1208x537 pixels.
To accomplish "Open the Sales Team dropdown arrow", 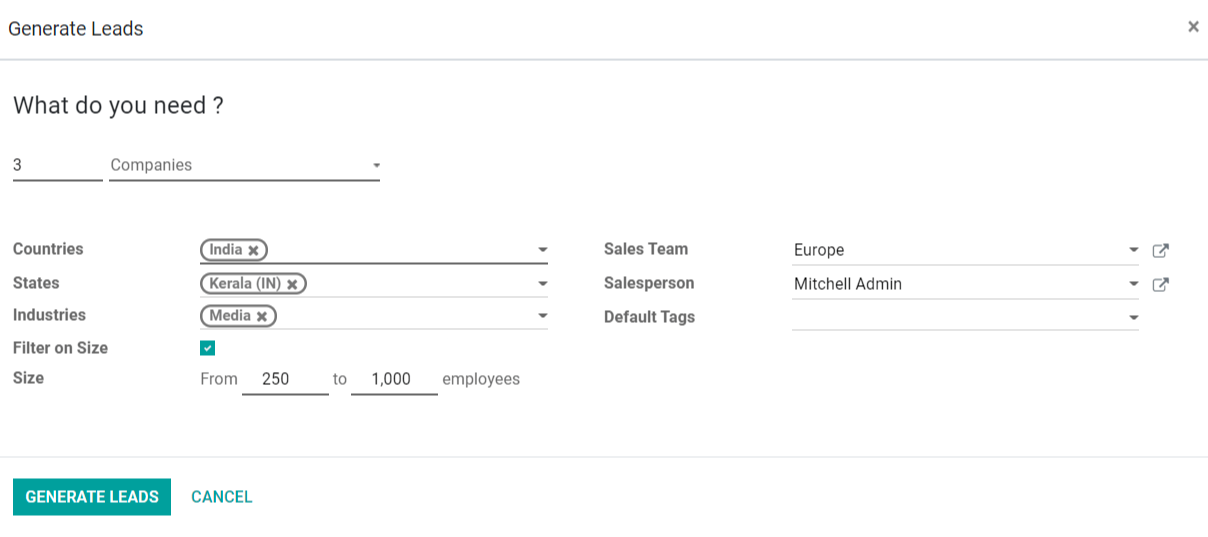I will click(x=1133, y=250).
